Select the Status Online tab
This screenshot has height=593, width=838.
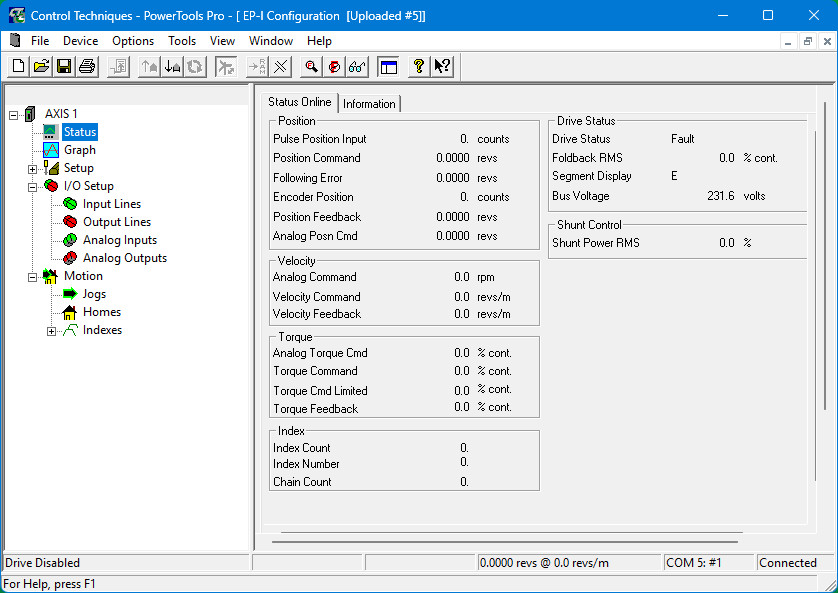(299, 102)
